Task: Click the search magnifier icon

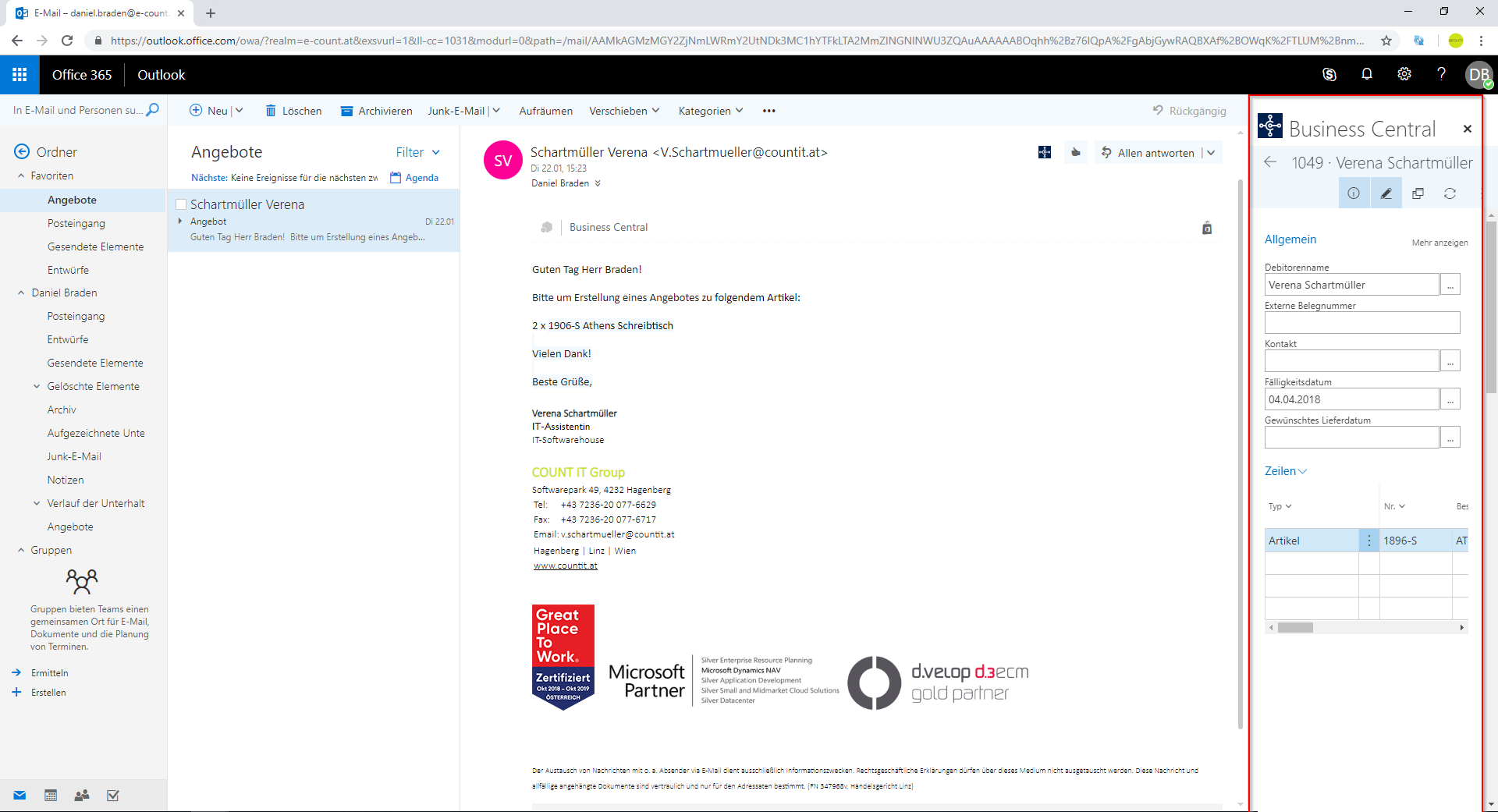Action: click(153, 110)
